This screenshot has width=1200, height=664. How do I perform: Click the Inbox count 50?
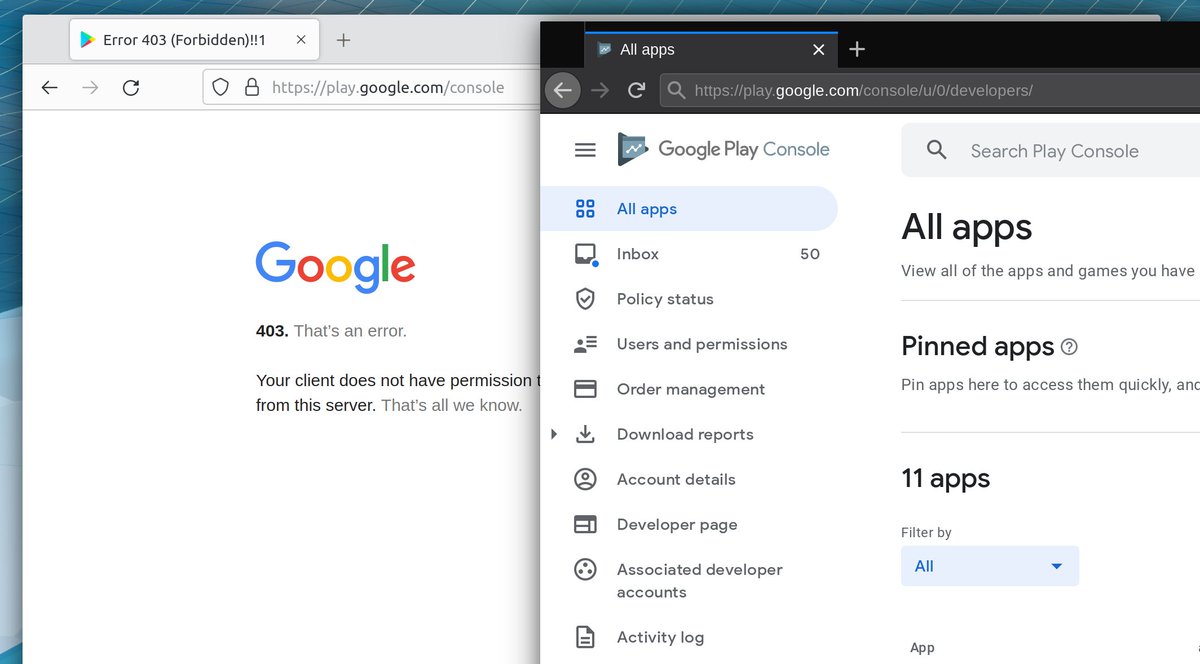[810, 254]
